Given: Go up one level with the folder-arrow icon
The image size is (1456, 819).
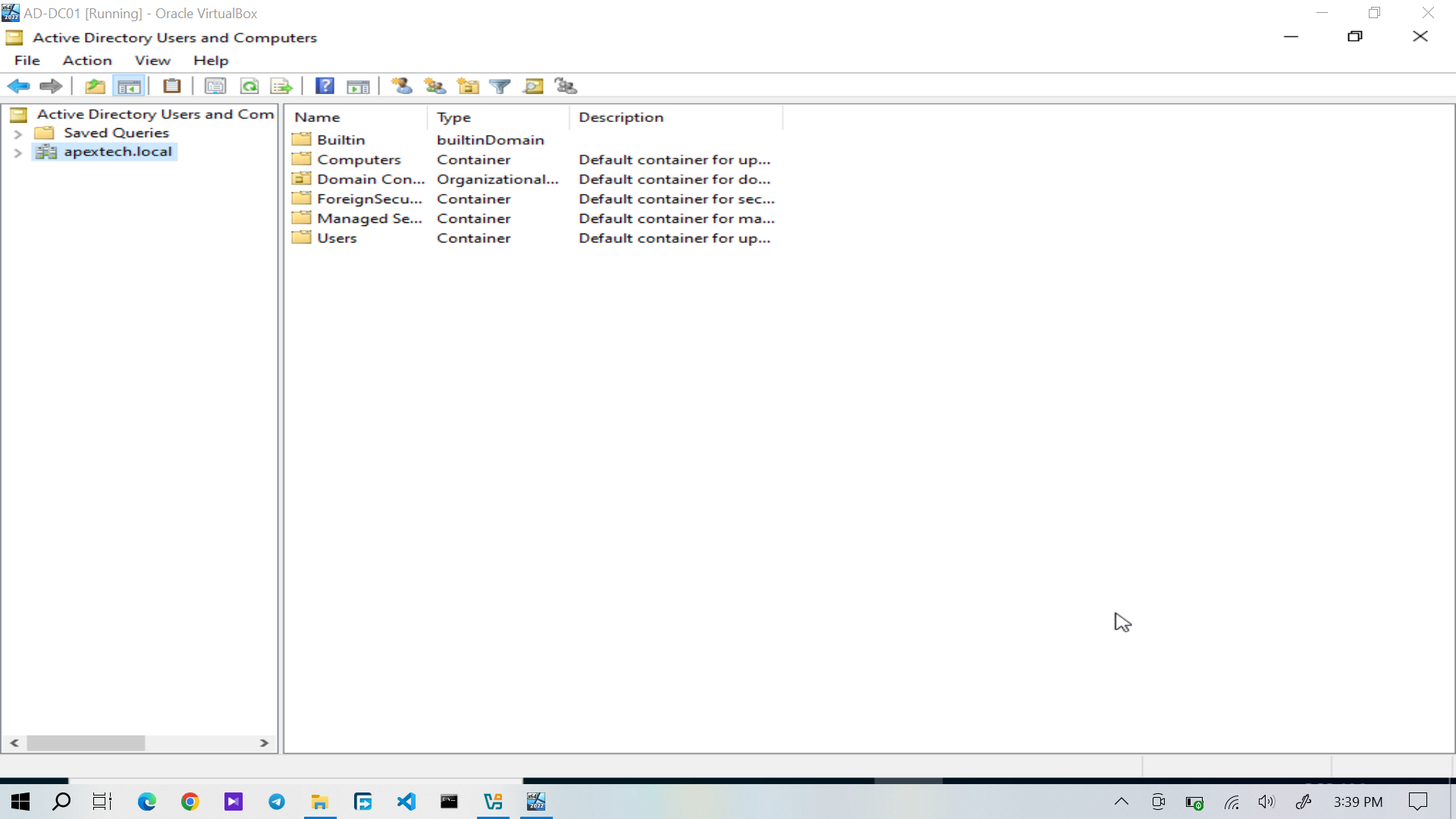Looking at the screenshot, I should pos(95,86).
